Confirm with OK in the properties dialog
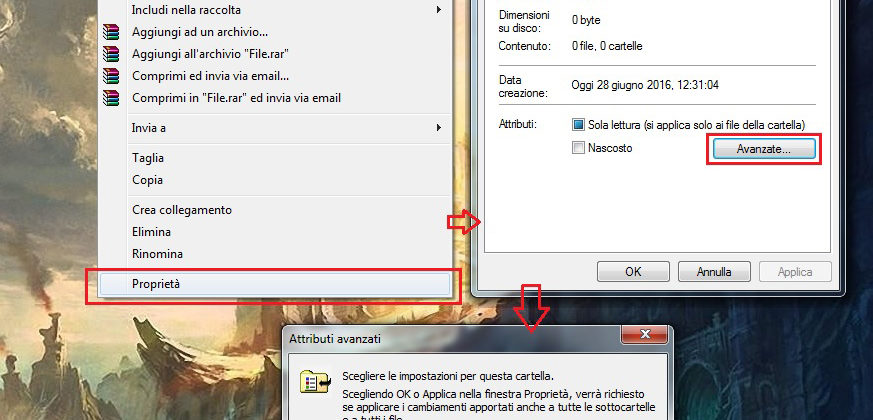Screen dimensions: 873x420 click(x=633, y=272)
